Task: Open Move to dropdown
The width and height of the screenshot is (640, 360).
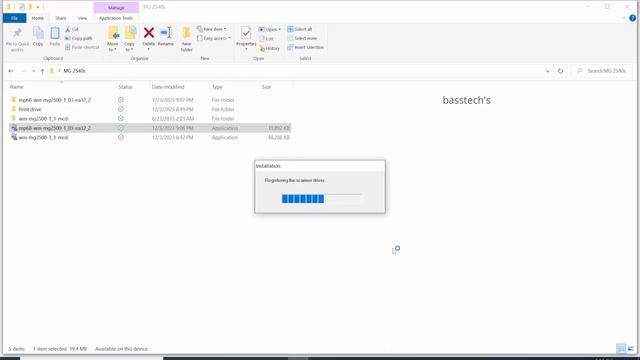Action: point(113,49)
